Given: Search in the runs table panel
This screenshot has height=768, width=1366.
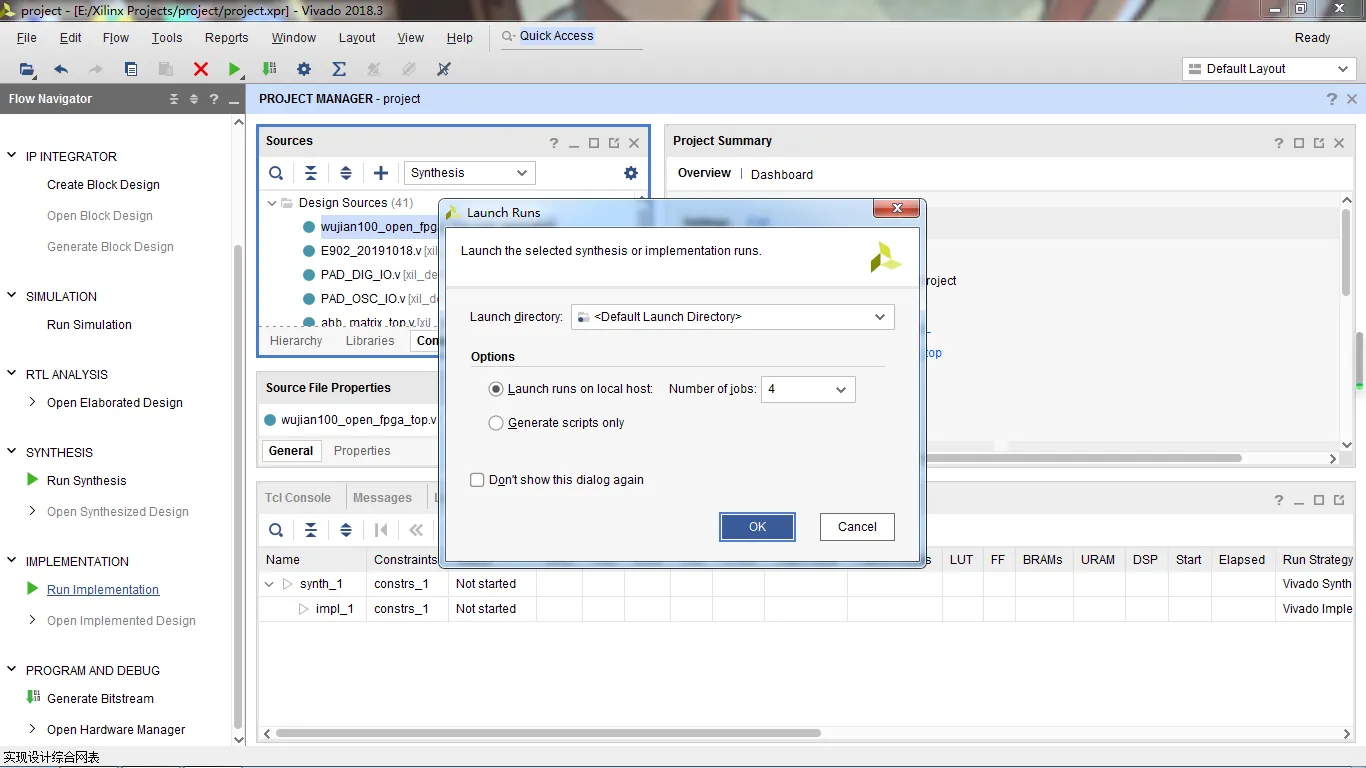Looking at the screenshot, I should [x=276, y=530].
